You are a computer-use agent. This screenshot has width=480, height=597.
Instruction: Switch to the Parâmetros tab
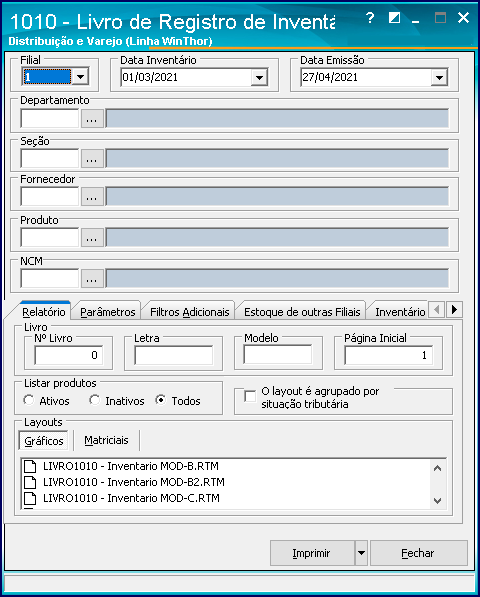tap(108, 312)
